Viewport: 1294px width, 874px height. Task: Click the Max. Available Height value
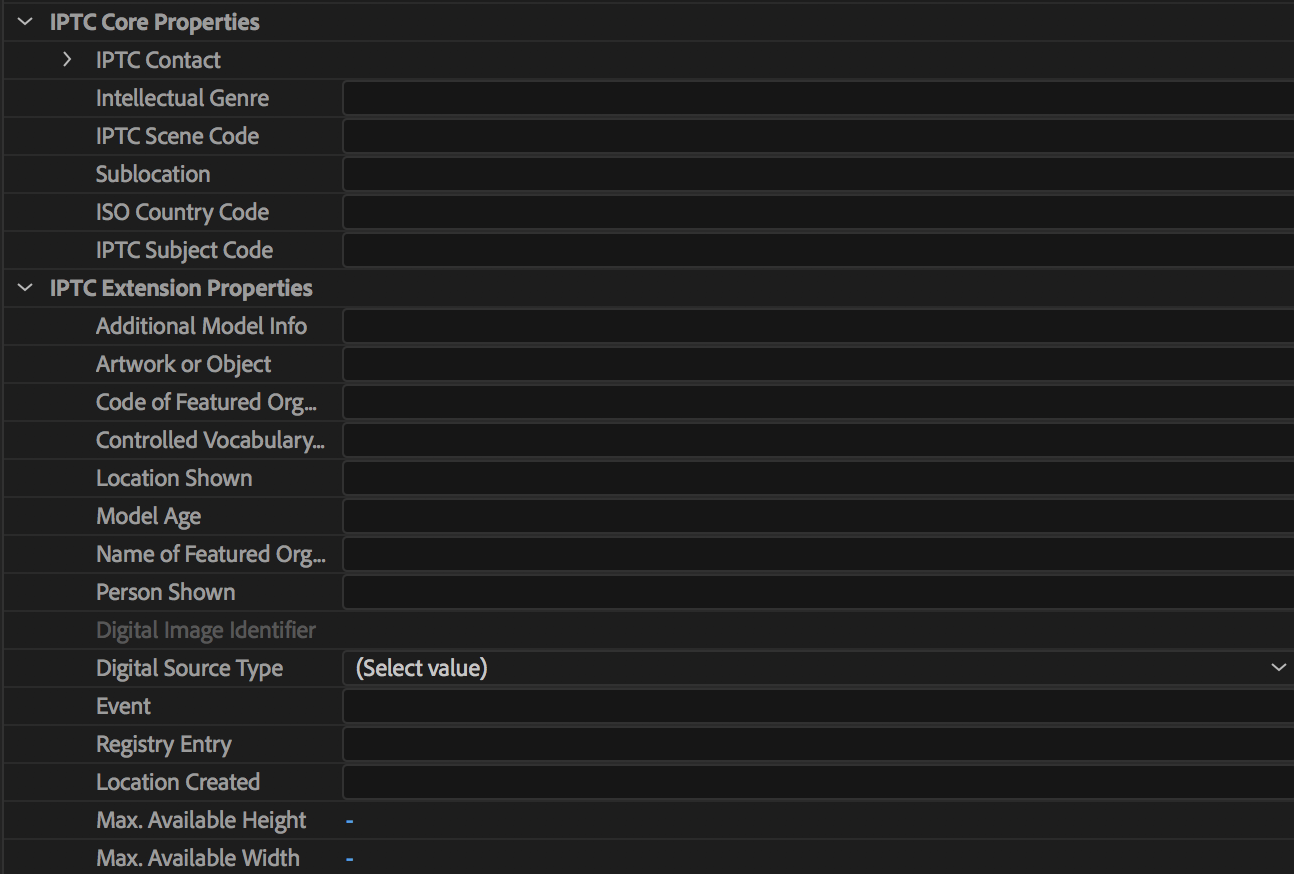349,819
